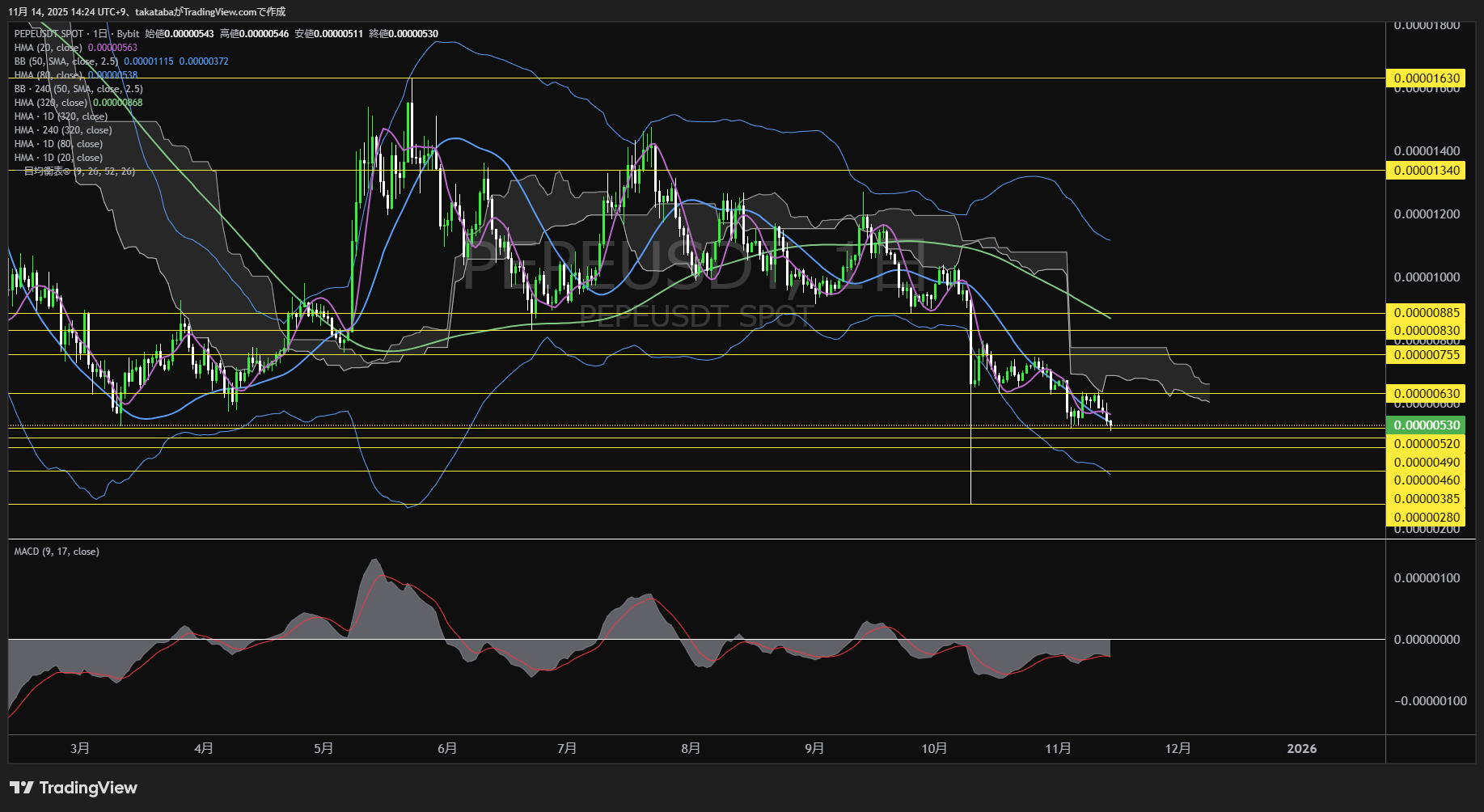
Task: Open the MACD (9, 17, close) legend
Action: click(x=57, y=552)
